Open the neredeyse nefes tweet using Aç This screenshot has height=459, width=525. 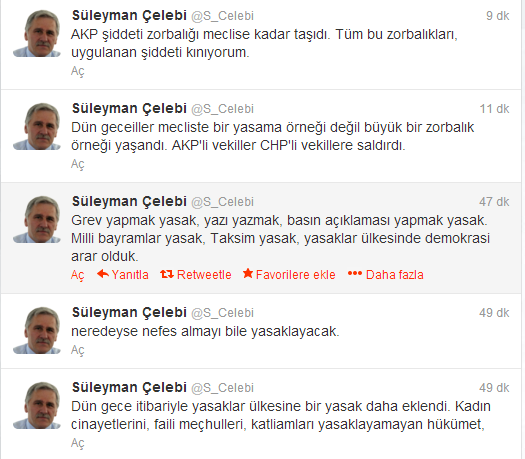pyautogui.click(x=78, y=350)
